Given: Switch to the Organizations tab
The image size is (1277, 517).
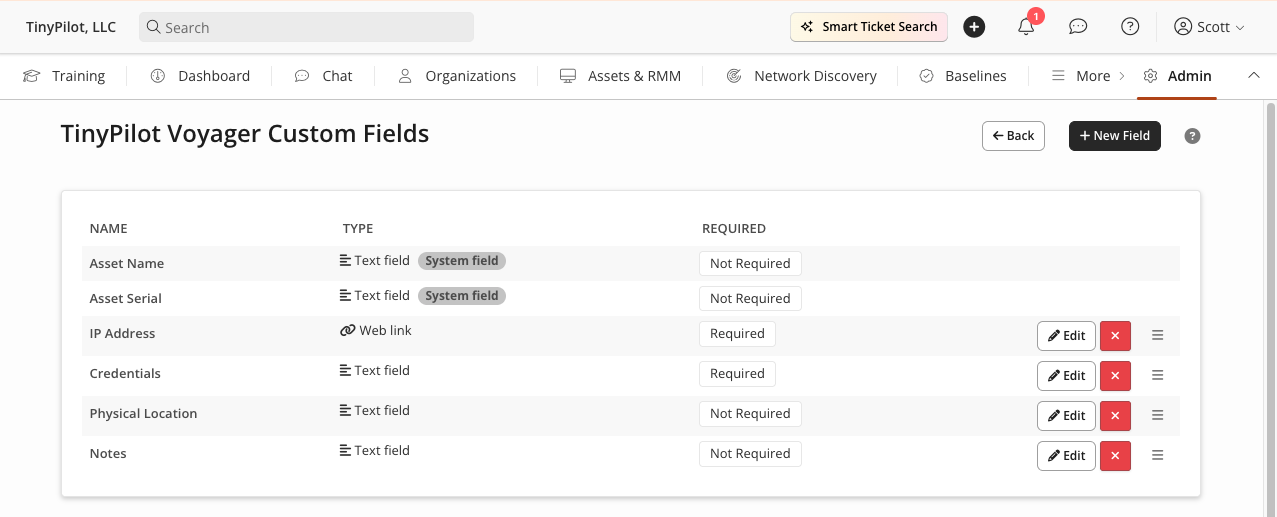Looking at the screenshot, I should point(457,76).
